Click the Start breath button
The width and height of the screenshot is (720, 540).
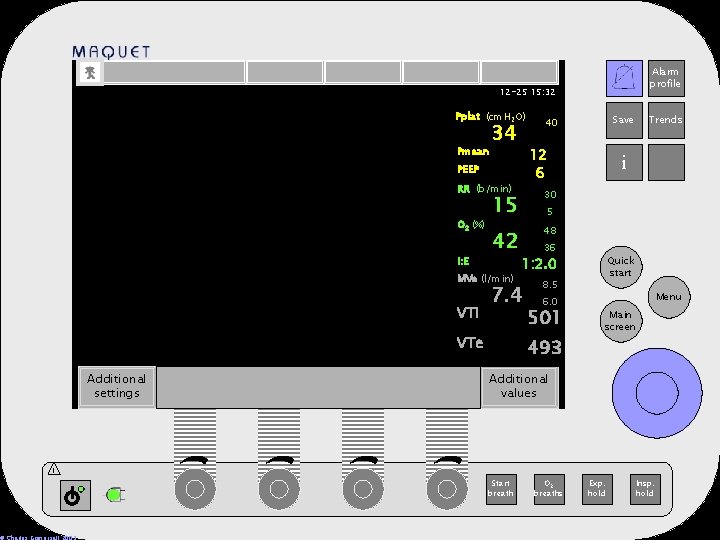click(501, 489)
